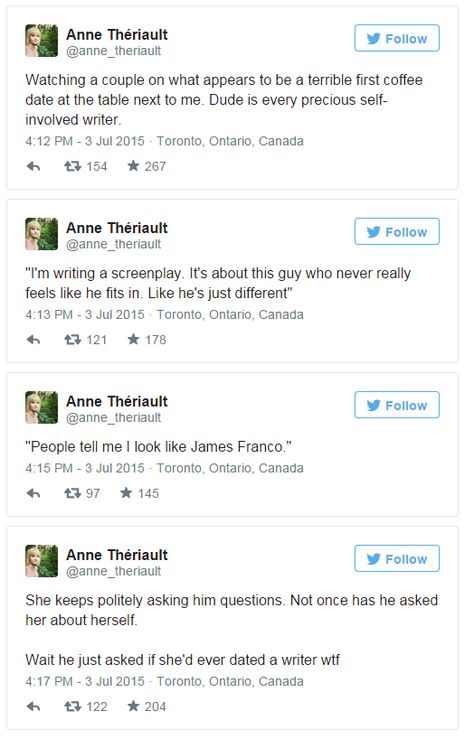Open the profile avatar on the screenplay tweet
This screenshot has height=739, width=474.
click(41, 234)
